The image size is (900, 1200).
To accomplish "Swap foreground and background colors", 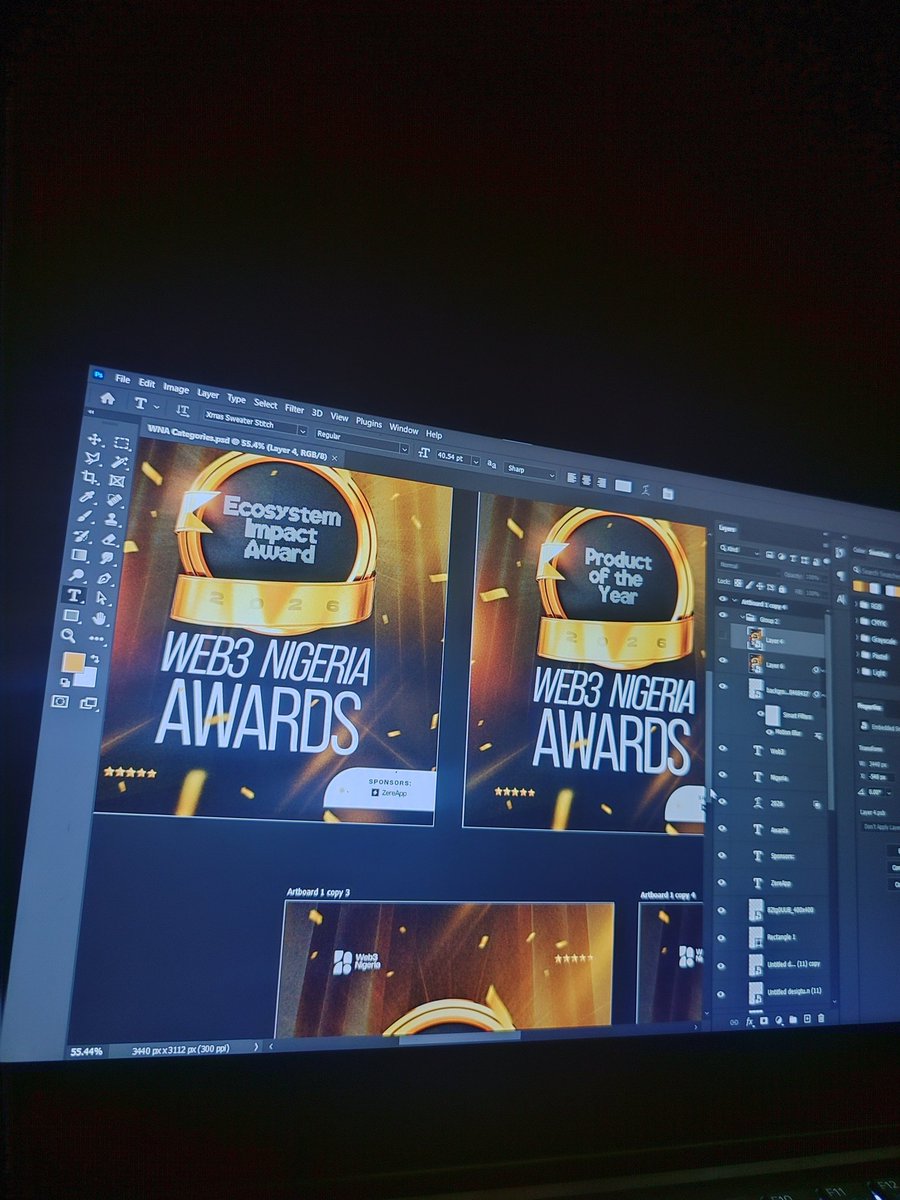I will (x=94, y=659).
